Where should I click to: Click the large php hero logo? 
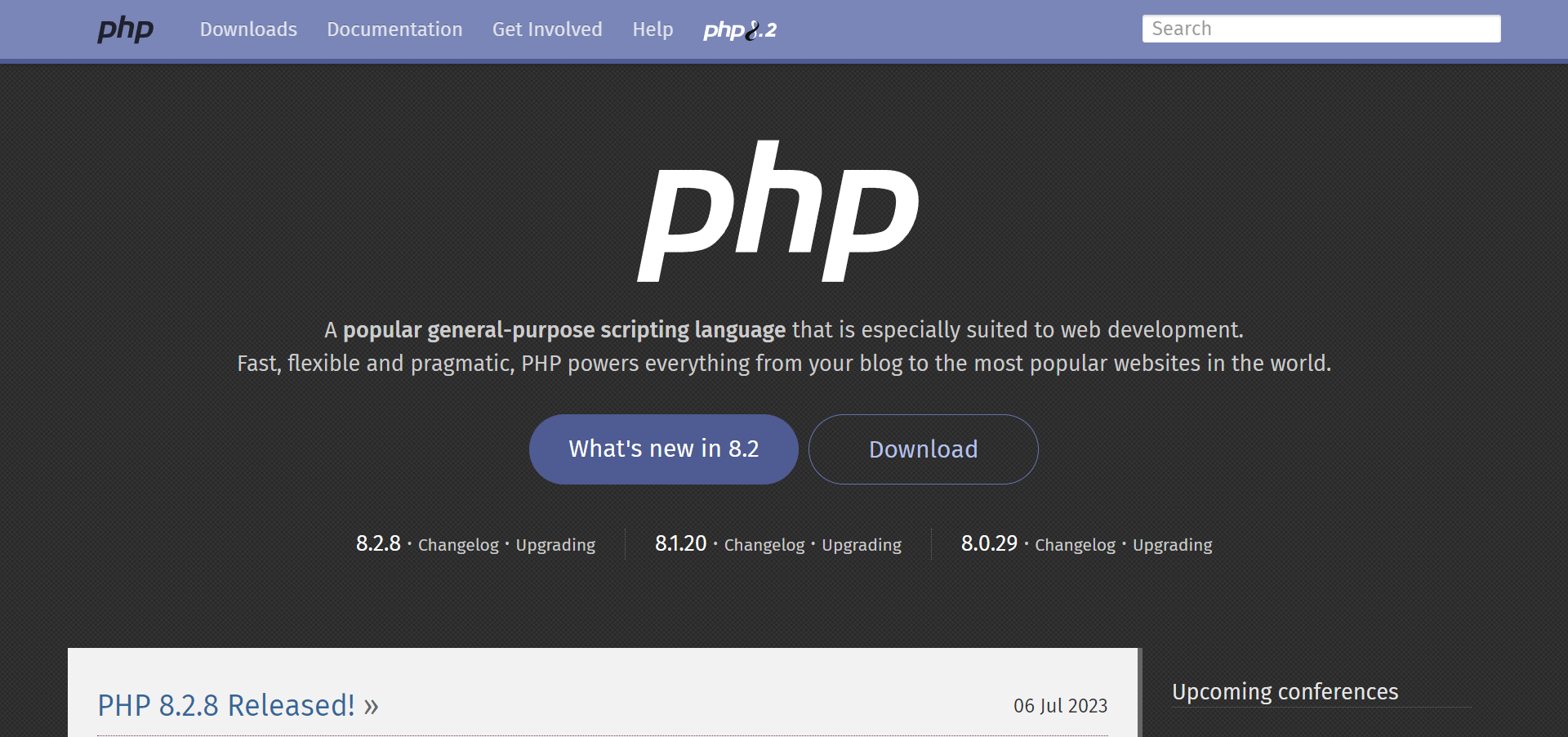pyautogui.click(x=778, y=211)
